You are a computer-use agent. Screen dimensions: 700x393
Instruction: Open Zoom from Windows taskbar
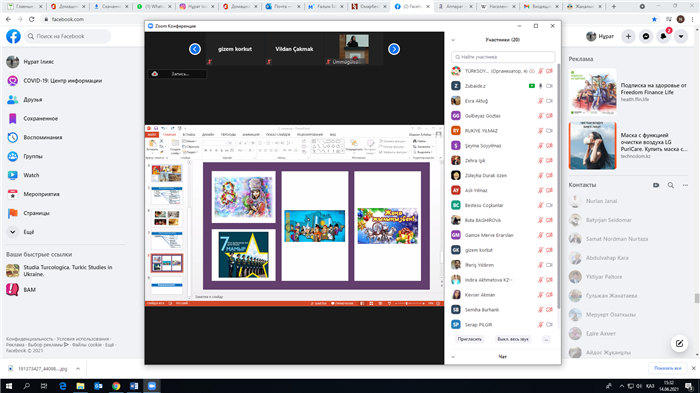pyautogui.click(x=152, y=386)
